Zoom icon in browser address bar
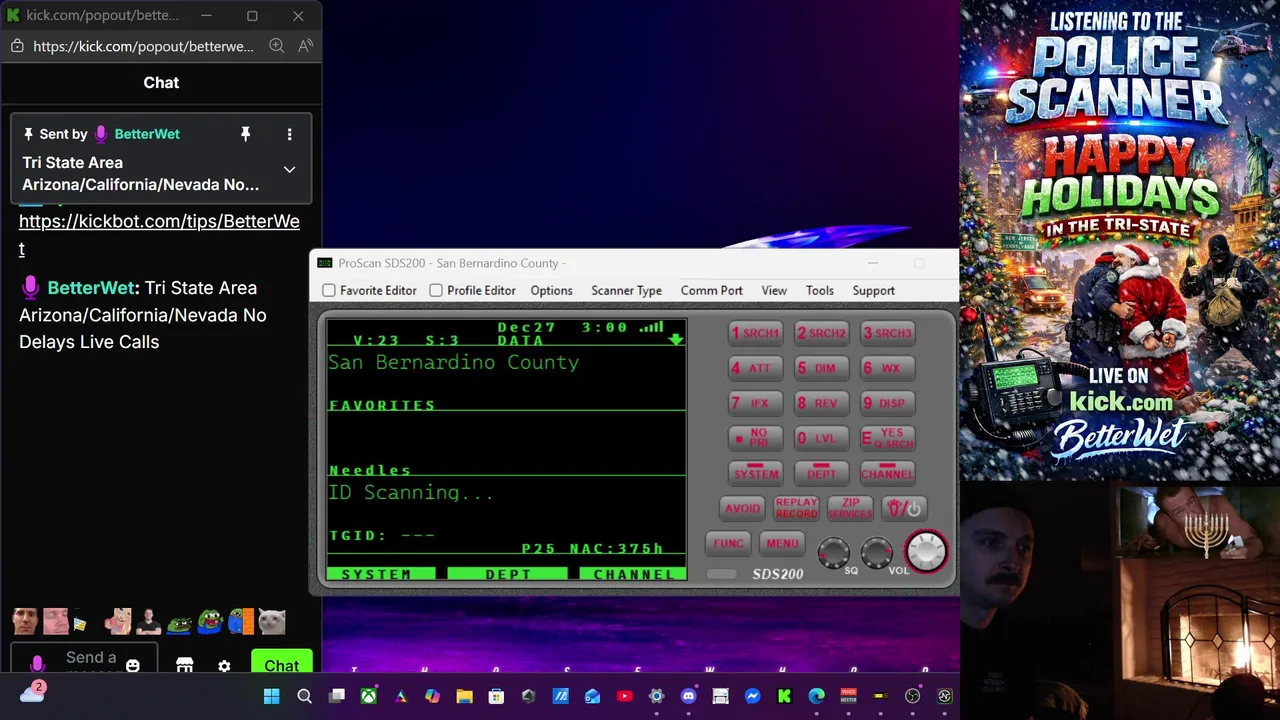 [277, 46]
